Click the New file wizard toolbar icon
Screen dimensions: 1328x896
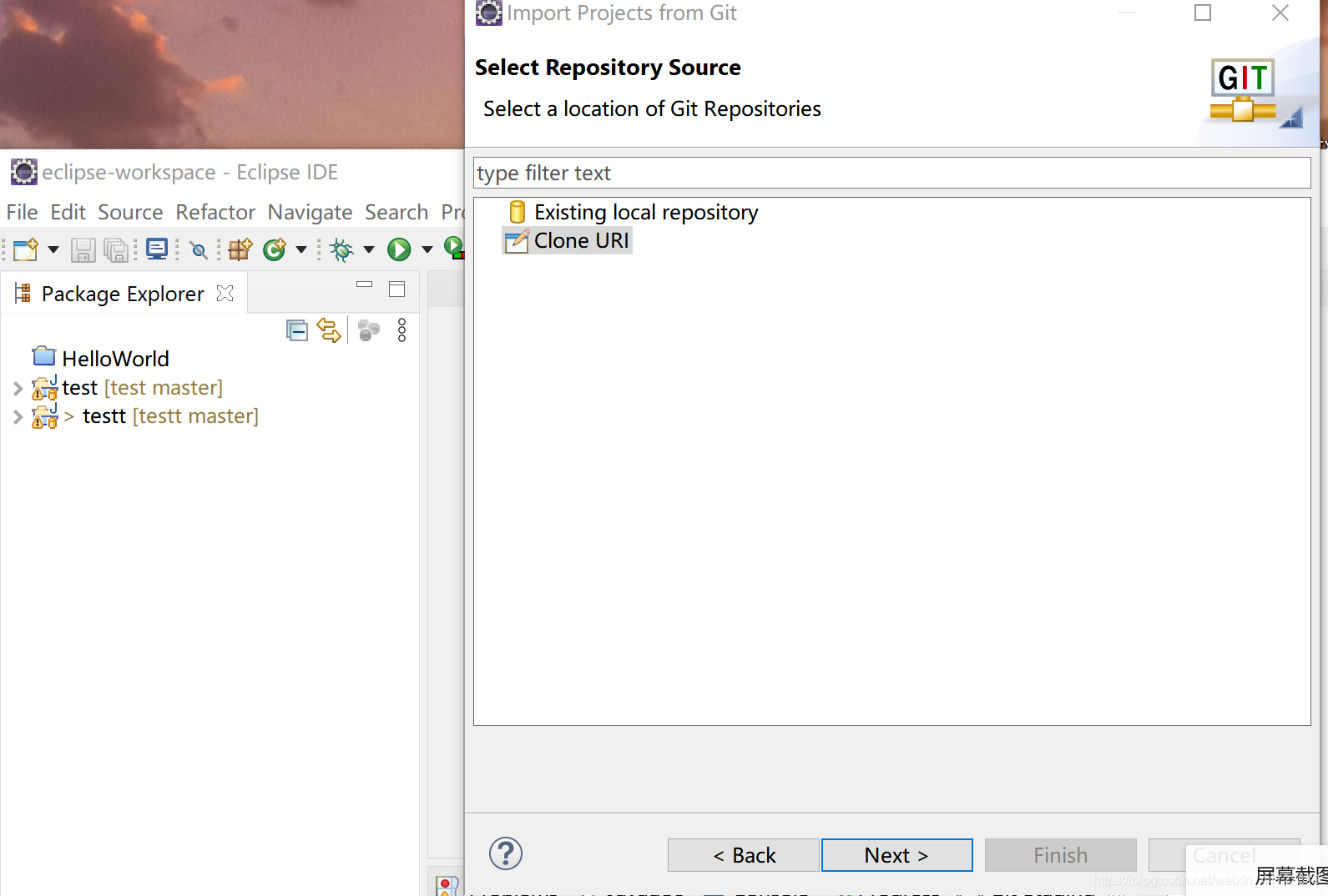(x=26, y=249)
